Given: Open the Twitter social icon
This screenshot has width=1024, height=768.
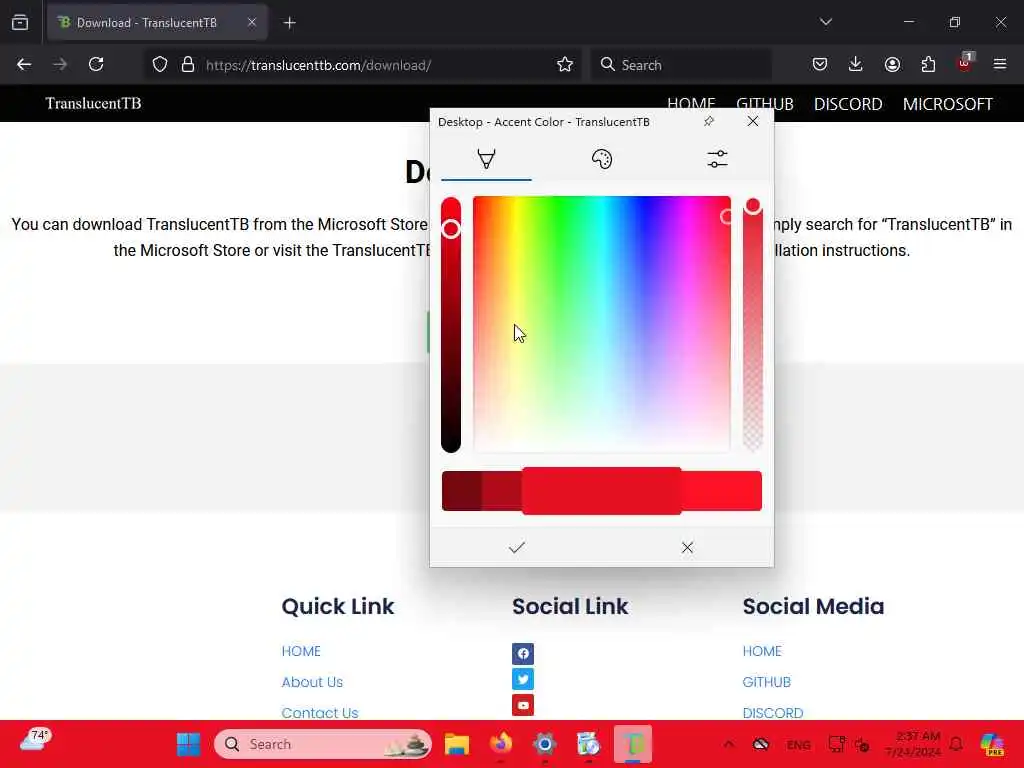Looking at the screenshot, I should (x=523, y=679).
